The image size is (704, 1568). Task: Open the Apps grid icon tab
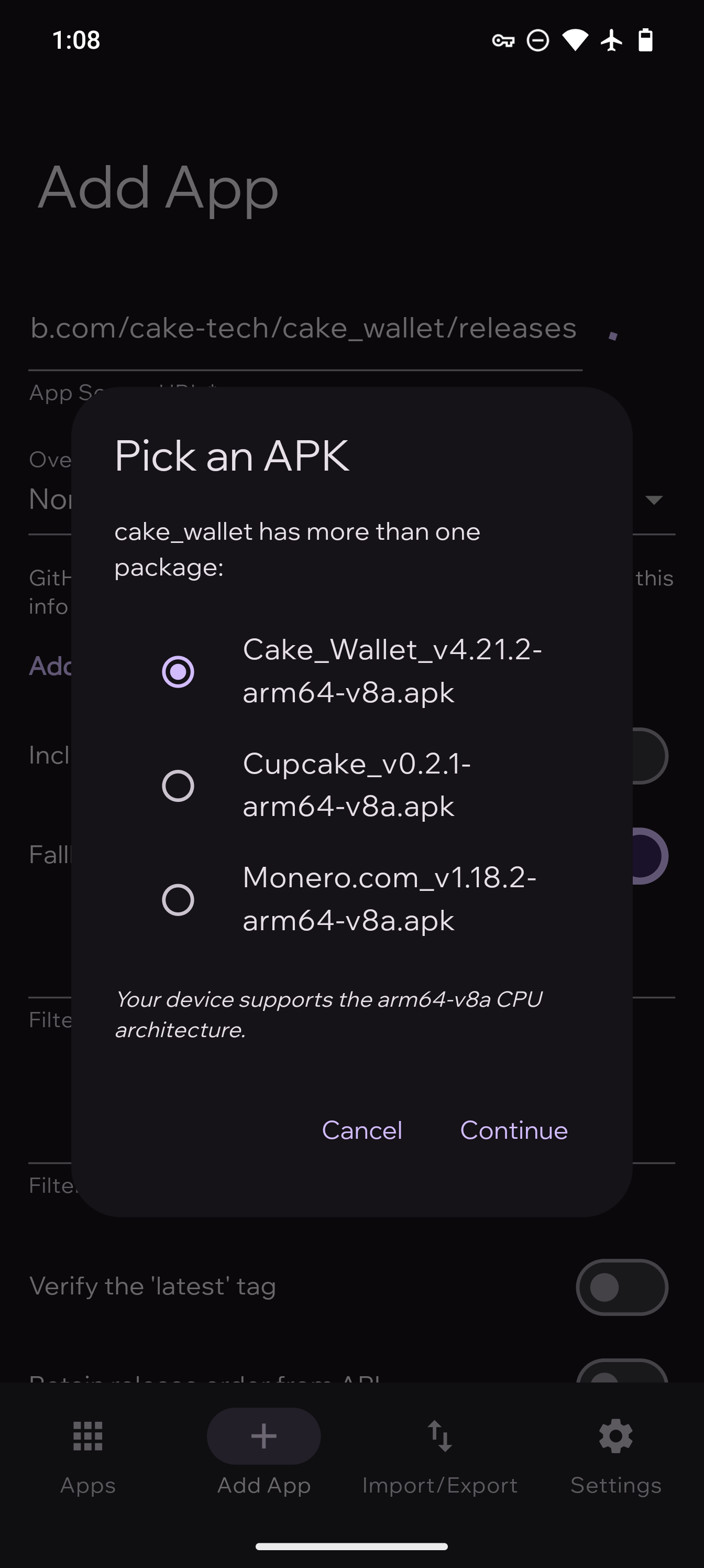[x=87, y=1436]
